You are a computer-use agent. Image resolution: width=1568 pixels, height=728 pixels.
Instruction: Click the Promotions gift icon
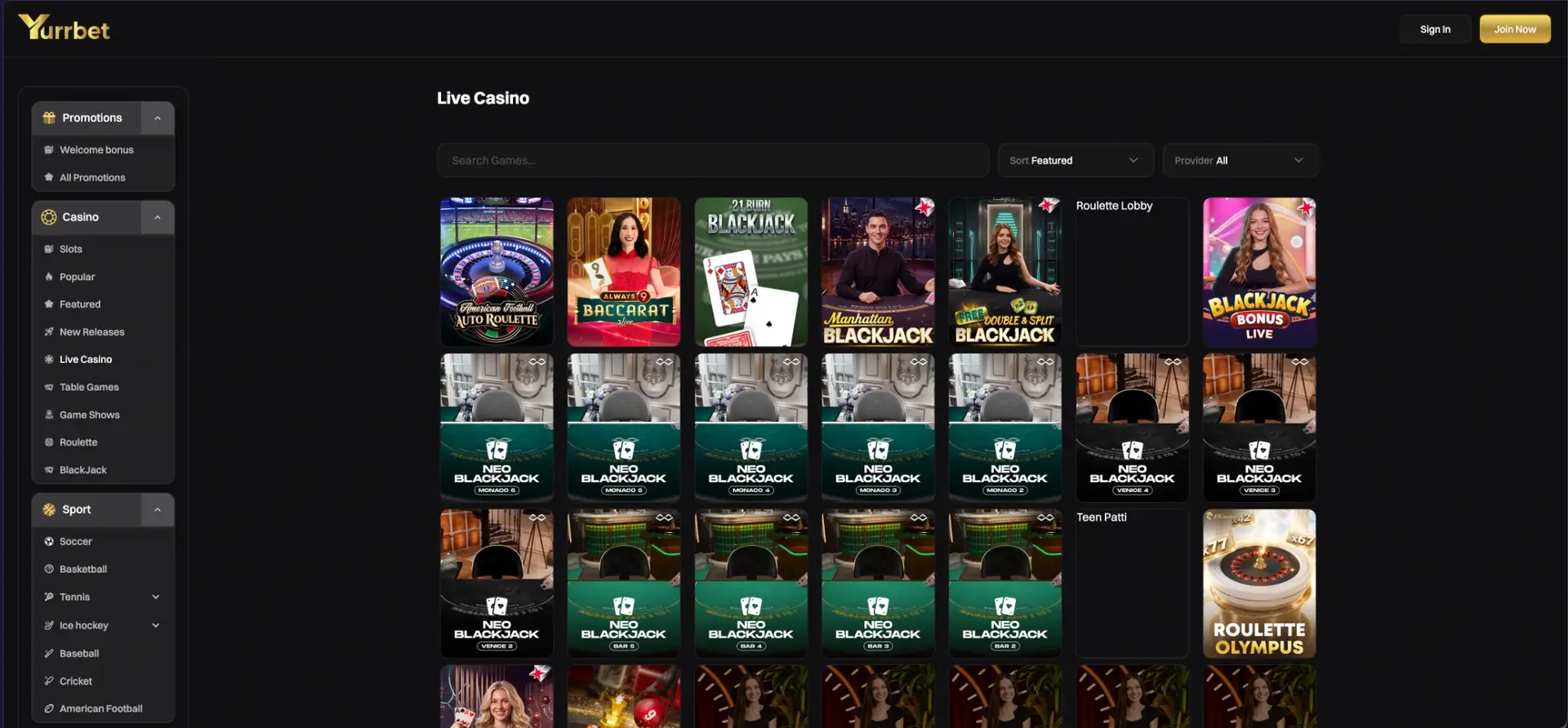49,118
